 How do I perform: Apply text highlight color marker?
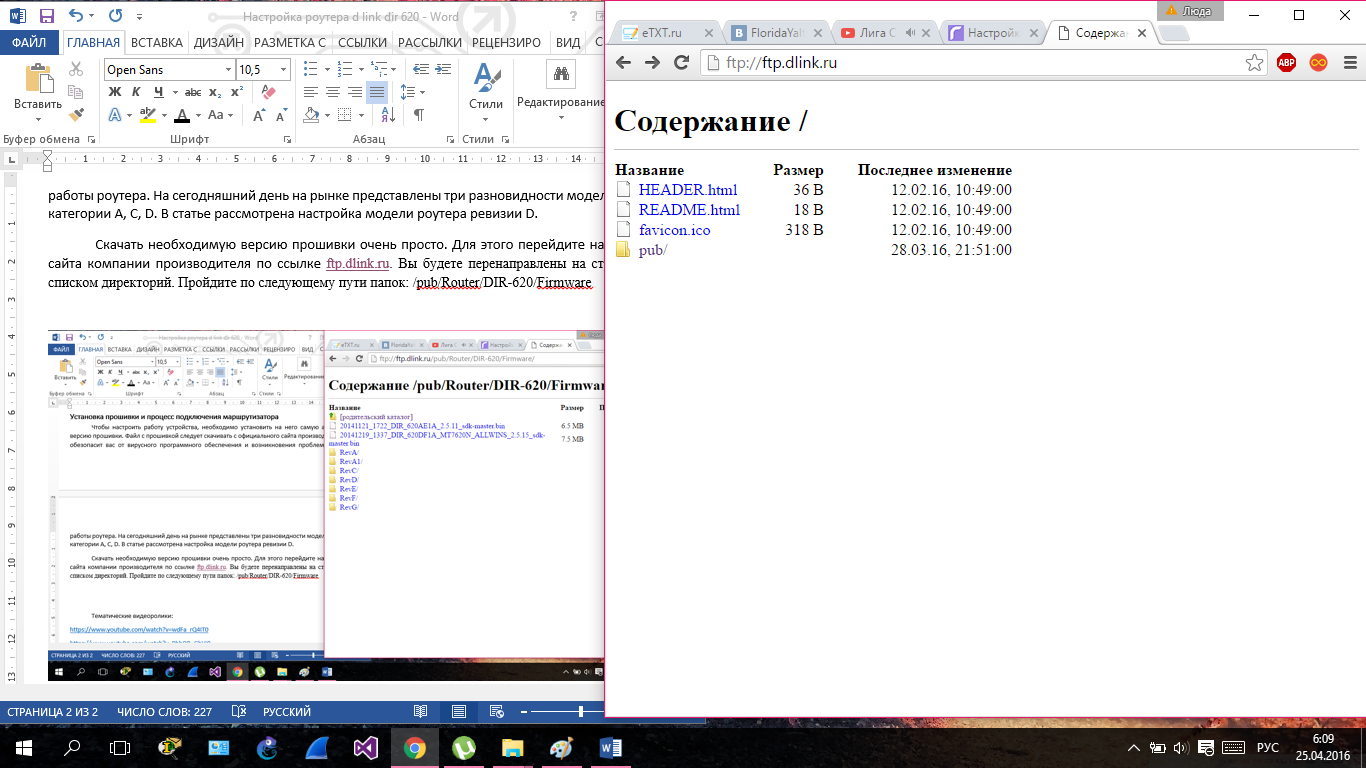(x=147, y=116)
